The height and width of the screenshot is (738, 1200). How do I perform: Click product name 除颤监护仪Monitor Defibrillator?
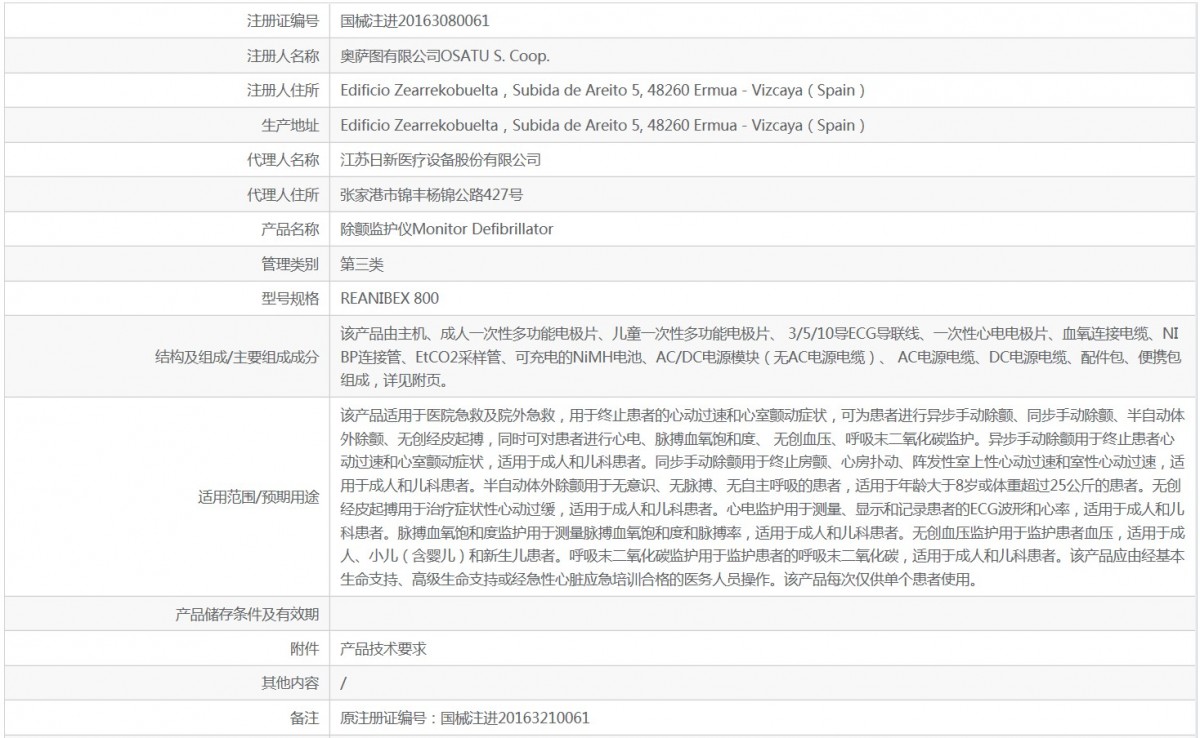pyautogui.click(x=446, y=229)
